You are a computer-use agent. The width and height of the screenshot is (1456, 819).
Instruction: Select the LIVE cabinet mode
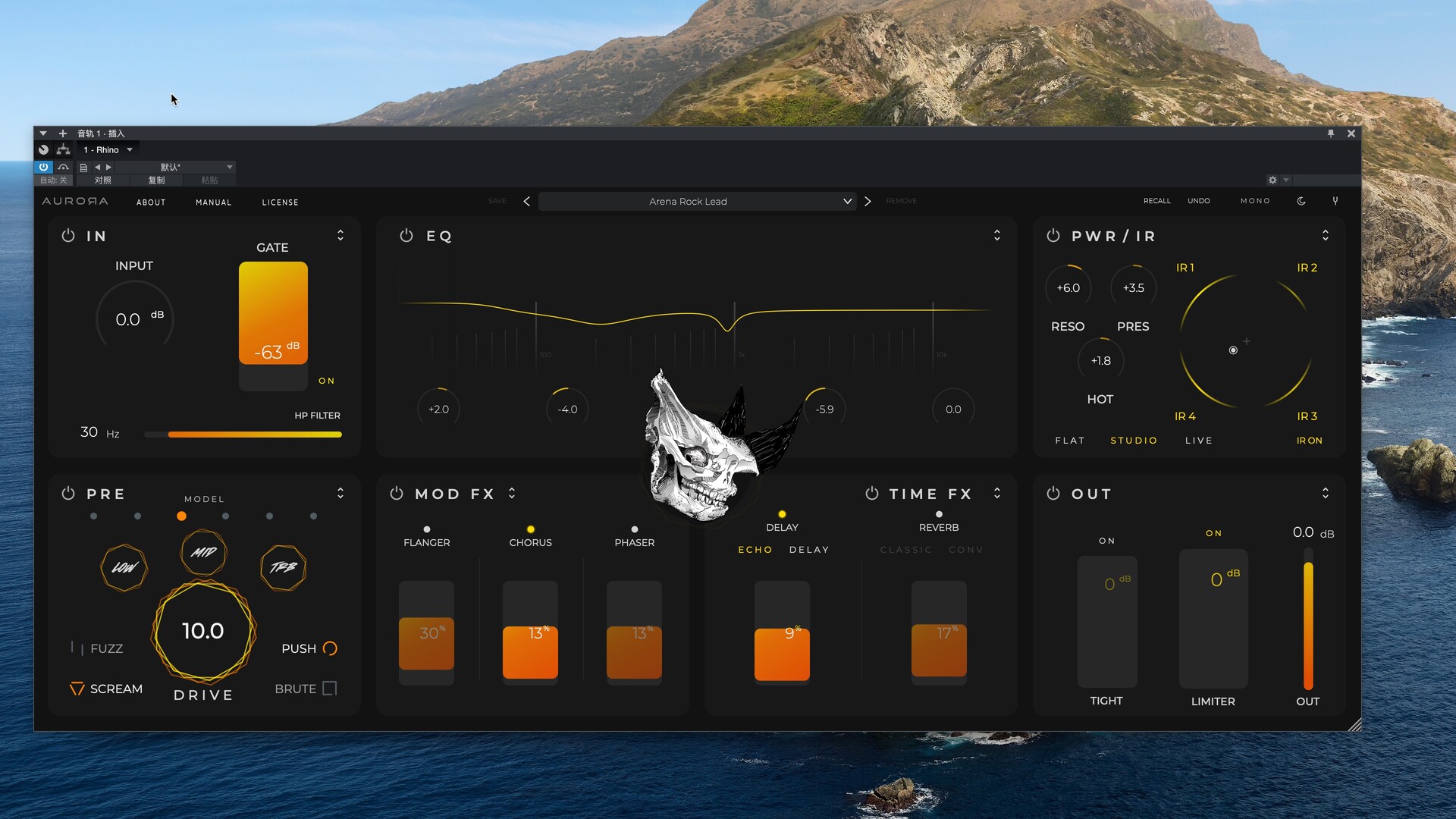(1198, 441)
